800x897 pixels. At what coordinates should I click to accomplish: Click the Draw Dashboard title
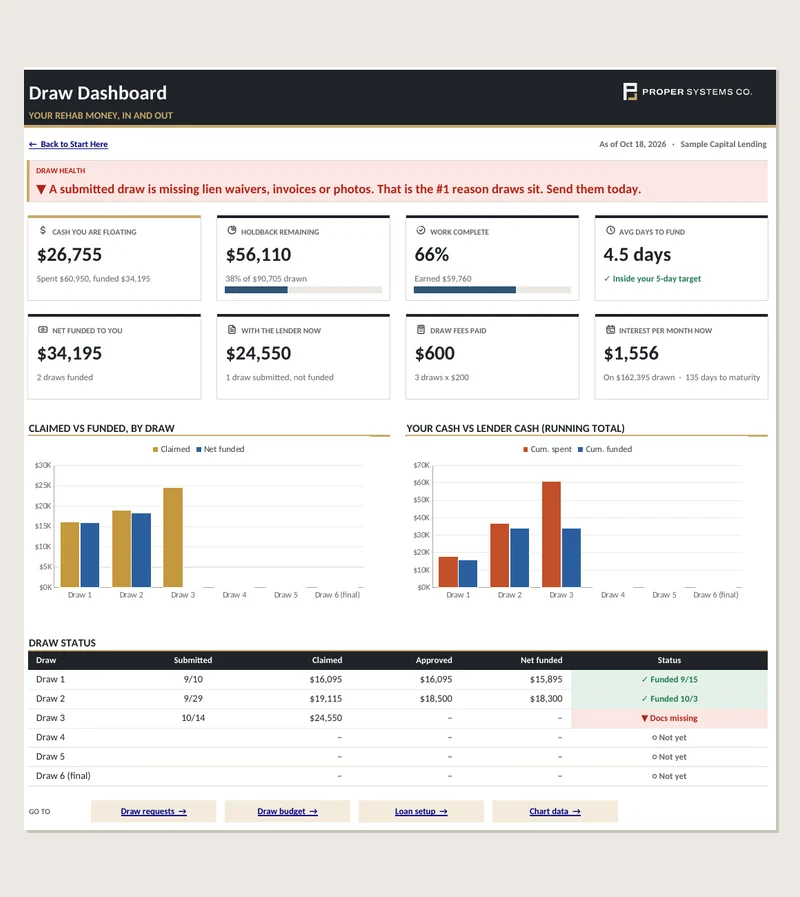(98, 93)
